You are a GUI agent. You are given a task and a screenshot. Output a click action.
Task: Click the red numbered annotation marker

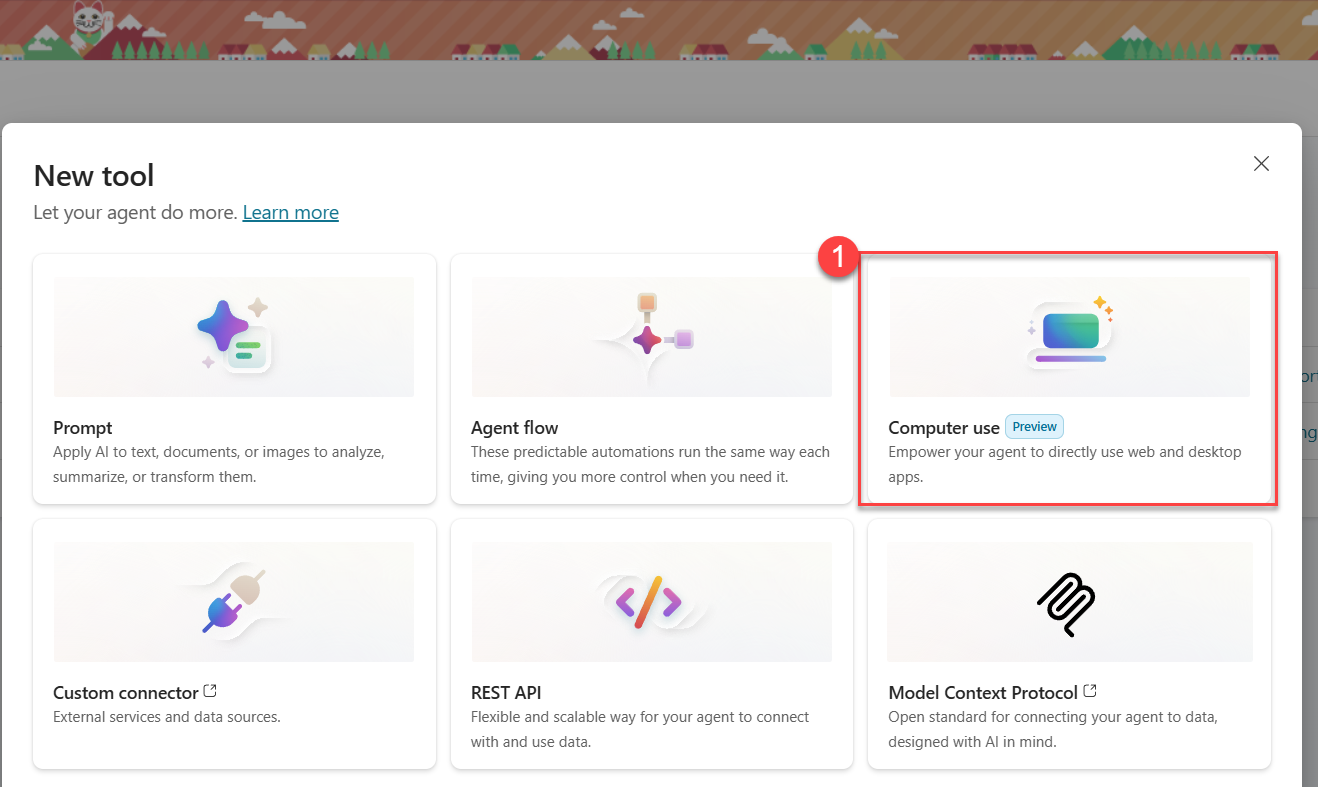839,257
